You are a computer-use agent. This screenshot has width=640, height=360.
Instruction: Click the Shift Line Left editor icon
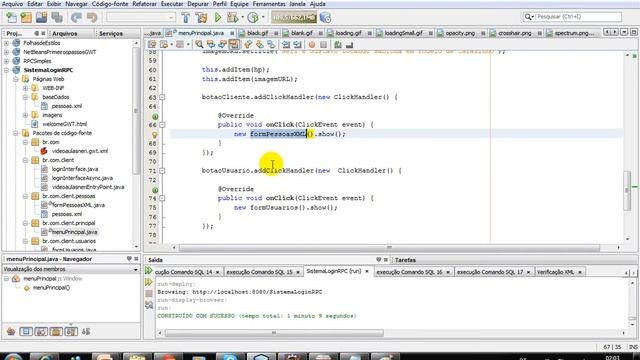286,44
